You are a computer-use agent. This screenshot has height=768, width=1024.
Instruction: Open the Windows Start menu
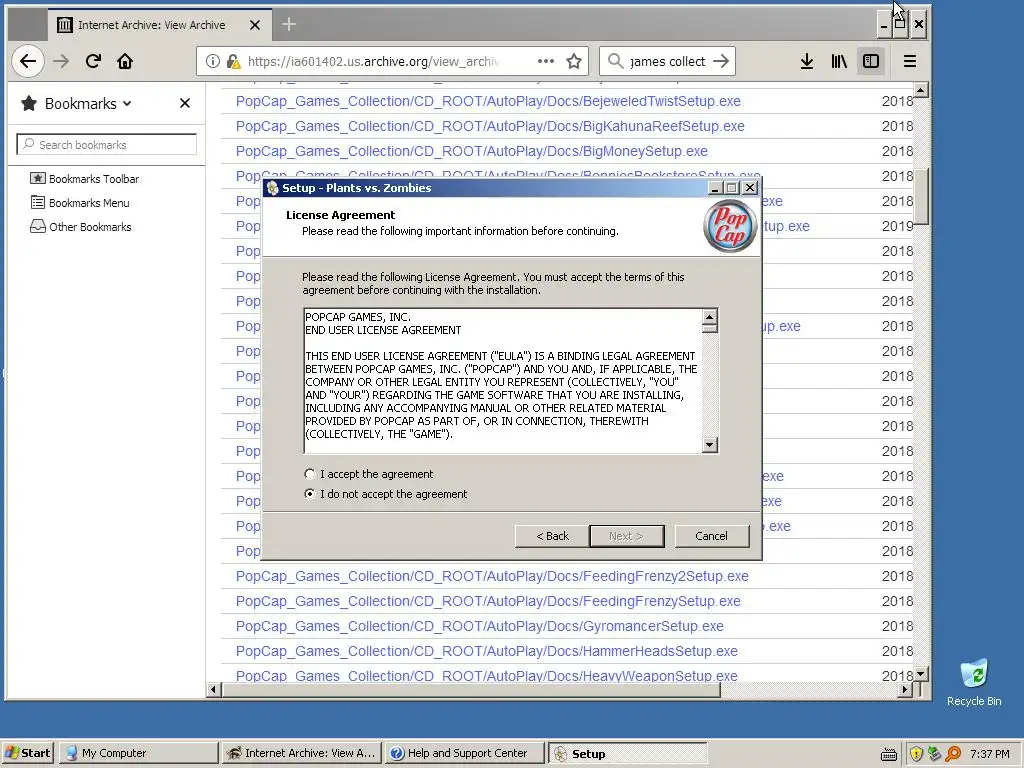click(27, 753)
